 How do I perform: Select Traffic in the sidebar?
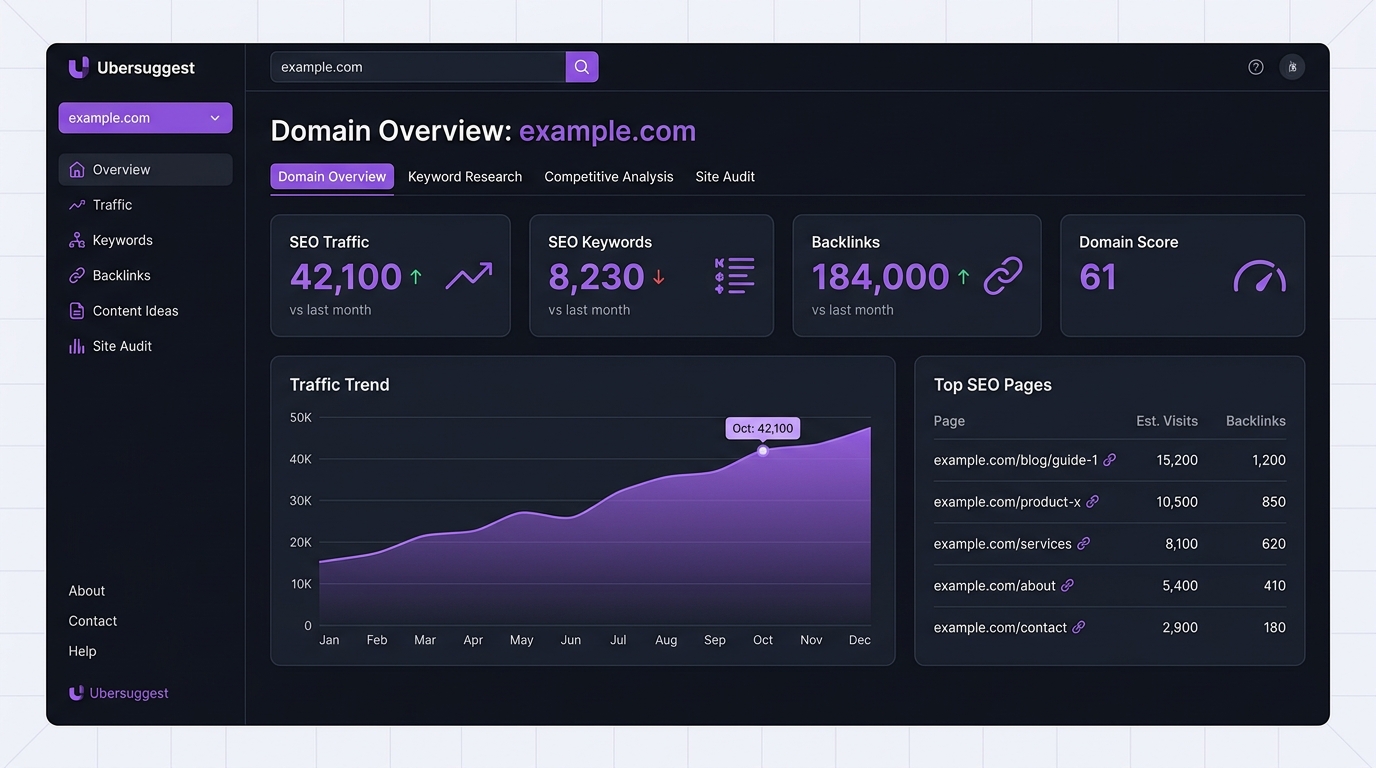tap(145, 205)
